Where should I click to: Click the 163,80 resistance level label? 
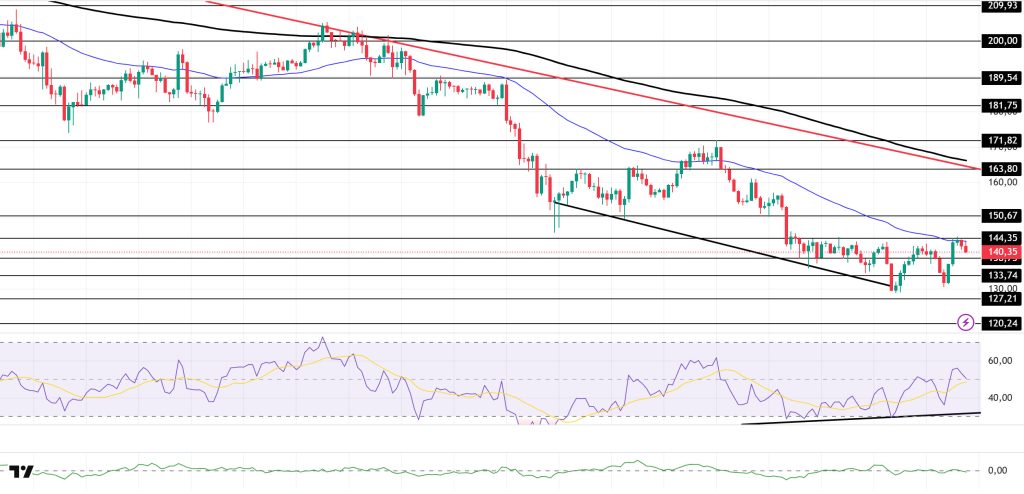tap(1003, 169)
